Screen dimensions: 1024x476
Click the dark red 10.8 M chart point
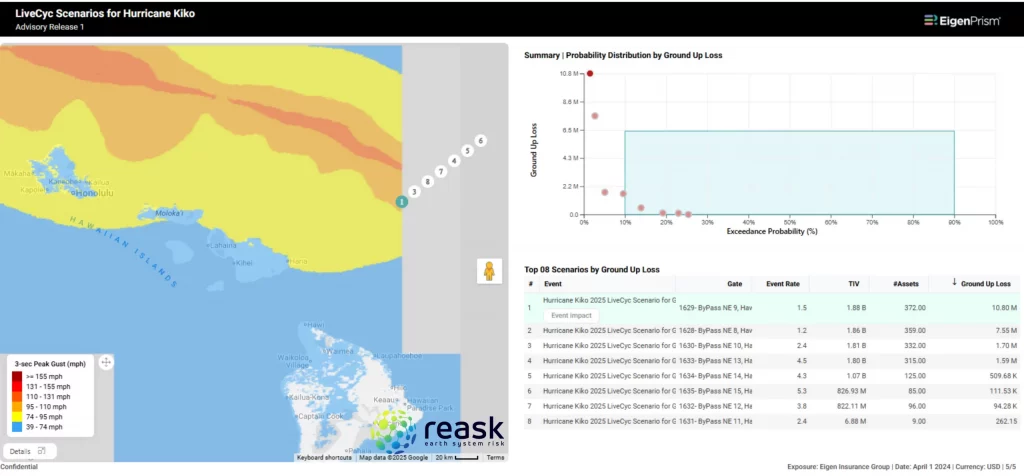[x=590, y=74]
